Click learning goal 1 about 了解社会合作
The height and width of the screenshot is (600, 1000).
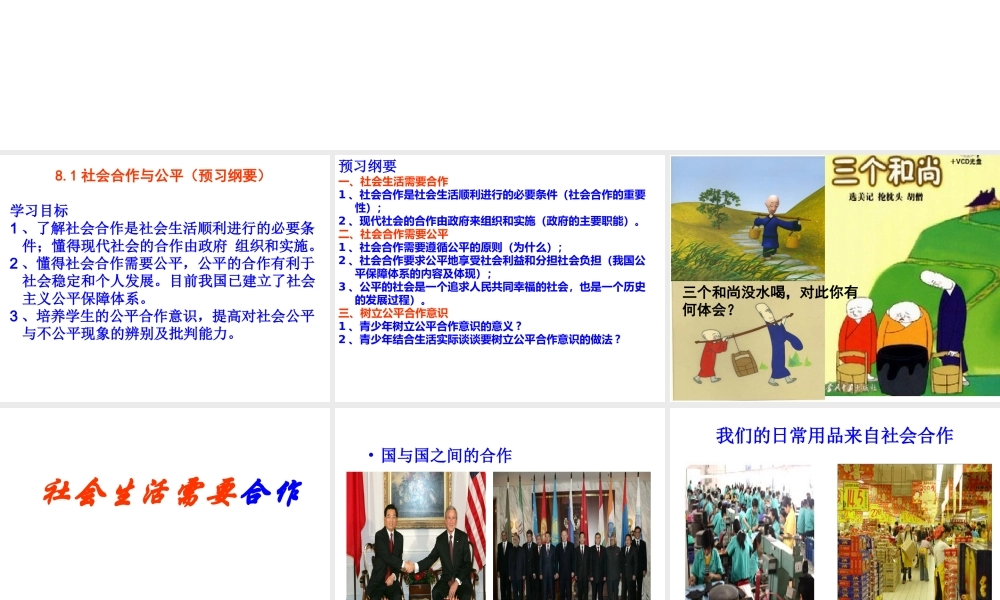tap(163, 237)
